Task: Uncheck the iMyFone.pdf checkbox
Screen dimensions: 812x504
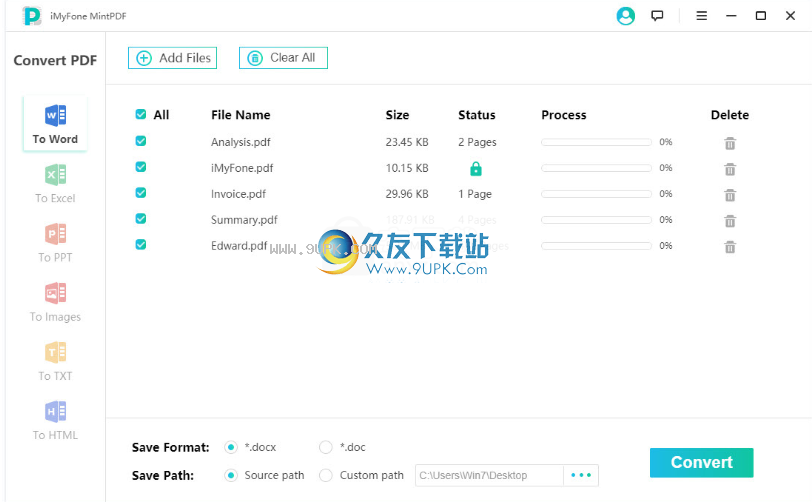Action: [x=141, y=167]
